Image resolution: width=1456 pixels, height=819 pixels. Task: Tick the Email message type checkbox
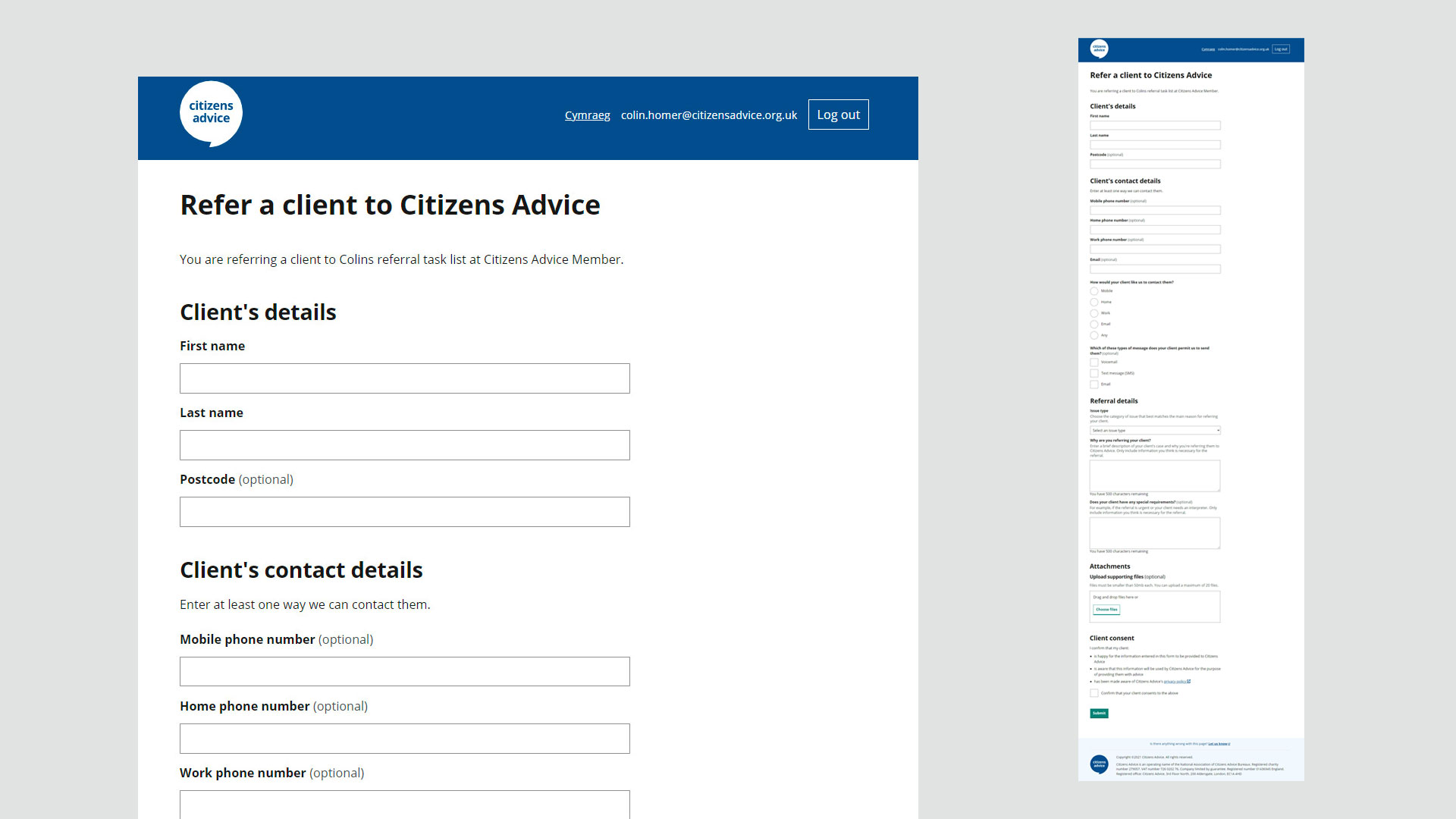click(1094, 384)
